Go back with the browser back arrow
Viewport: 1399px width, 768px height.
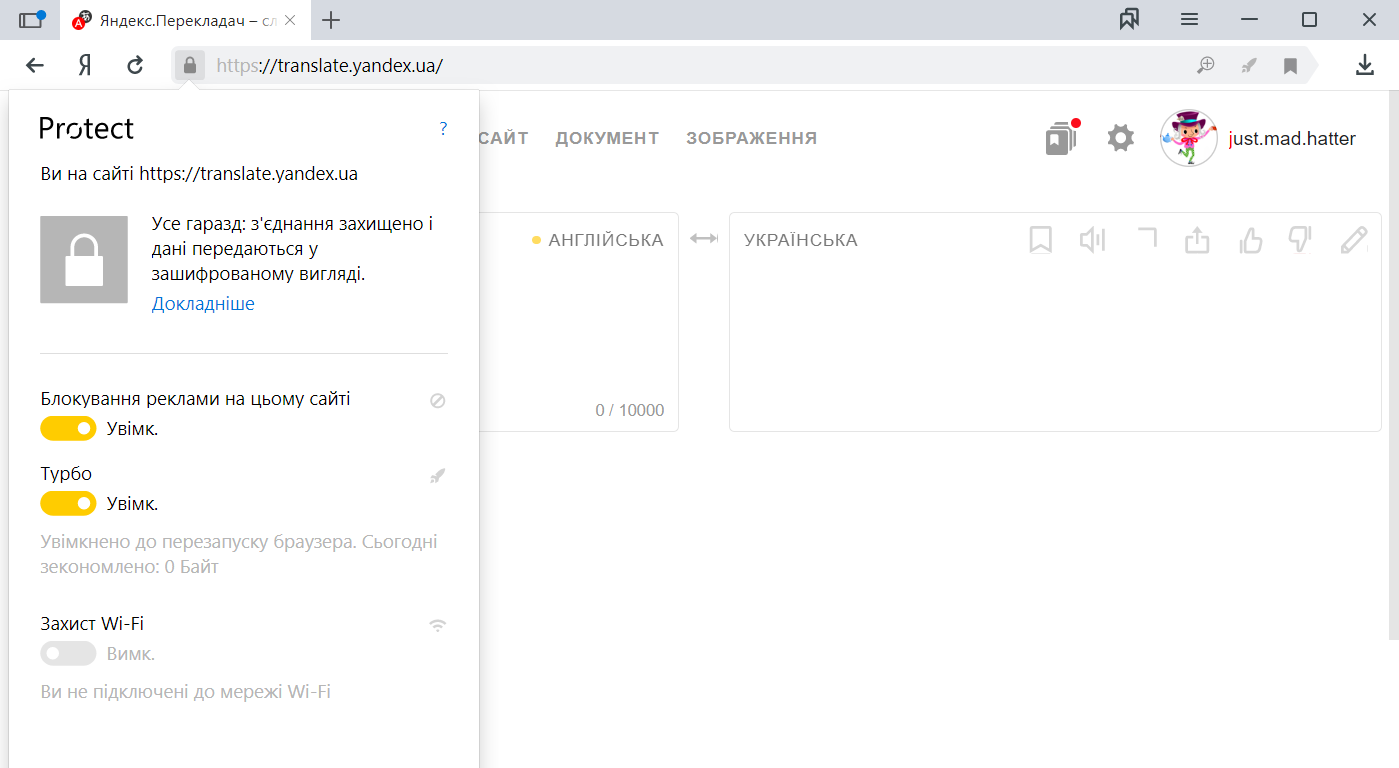[35, 65]
